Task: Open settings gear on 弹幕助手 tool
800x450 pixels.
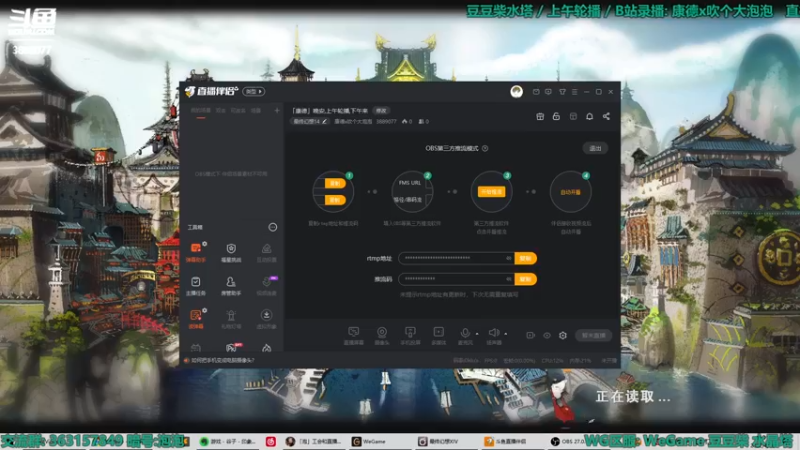Action: [205, 244]
